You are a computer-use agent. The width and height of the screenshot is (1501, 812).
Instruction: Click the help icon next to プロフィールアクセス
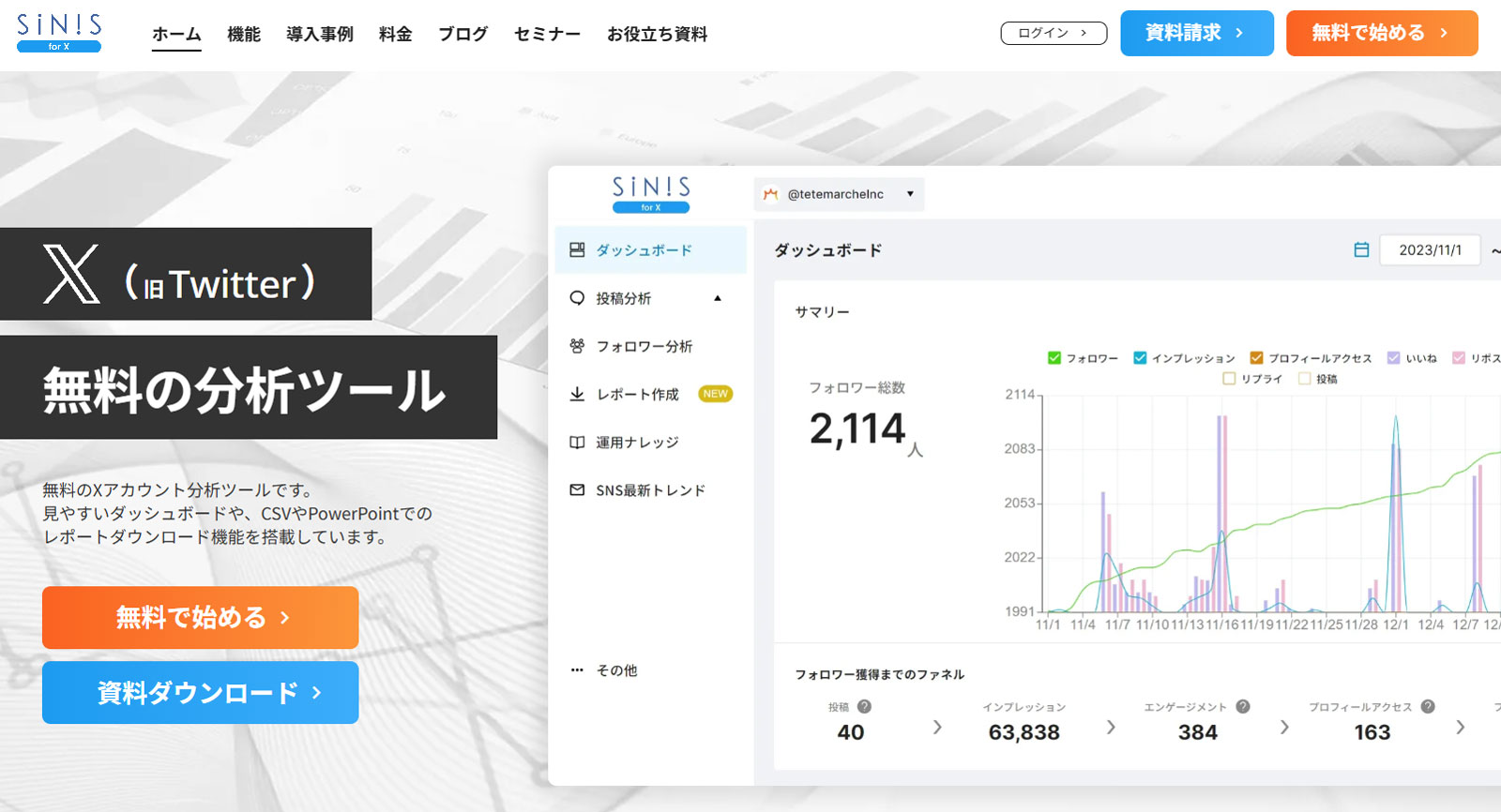[x=1428, y=707]
